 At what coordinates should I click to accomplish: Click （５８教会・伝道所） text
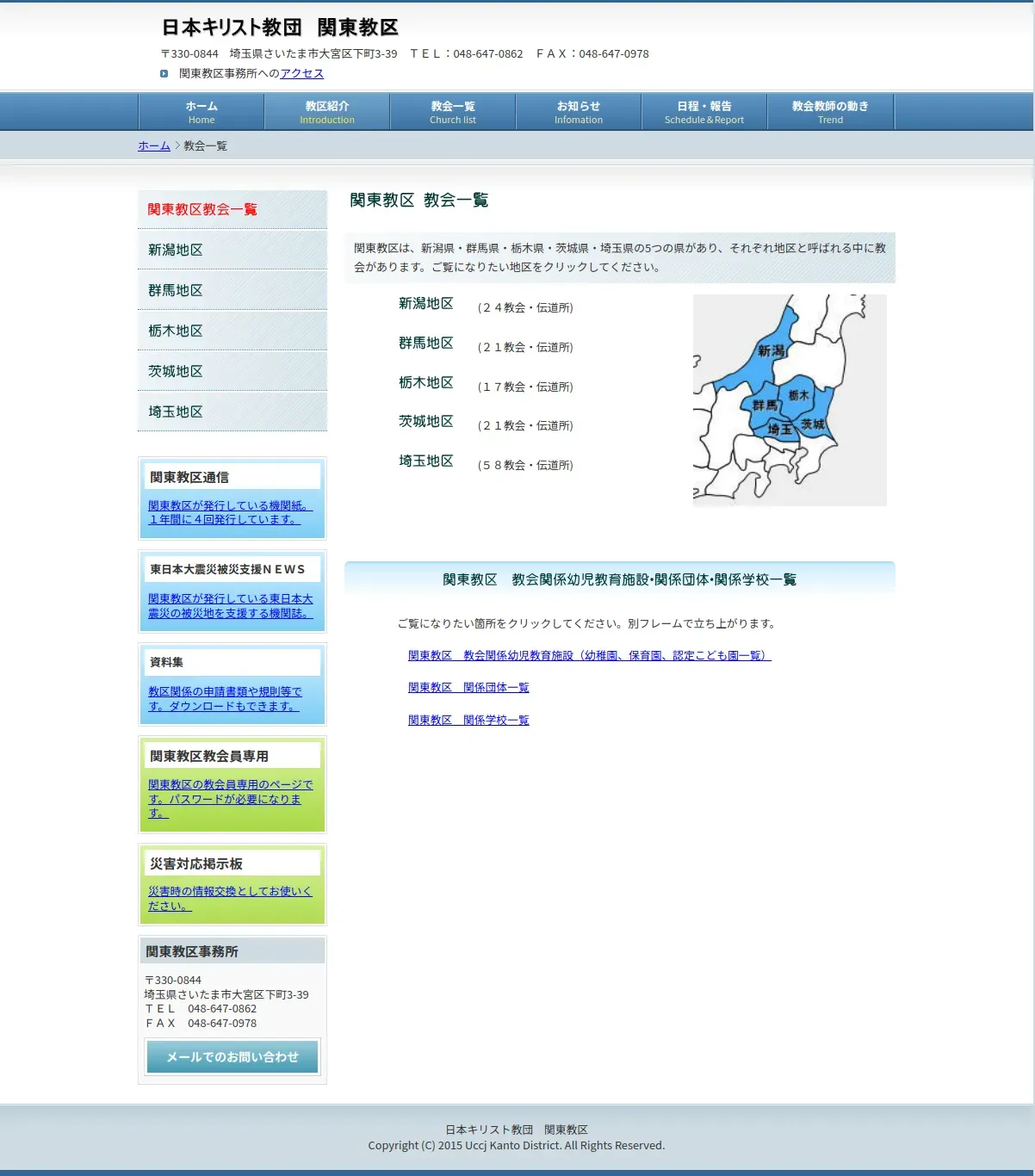tap(524, 466)
